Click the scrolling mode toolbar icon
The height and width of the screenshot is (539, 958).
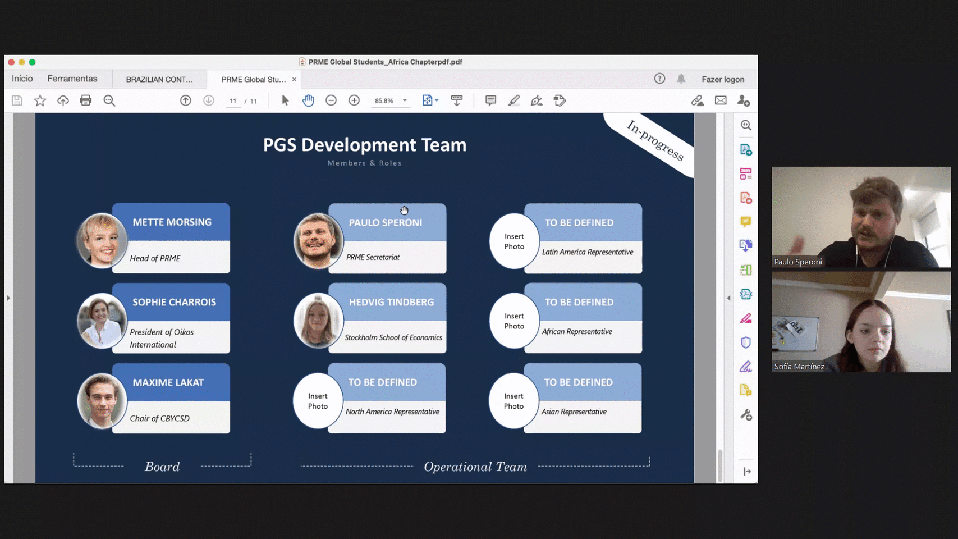456,100
